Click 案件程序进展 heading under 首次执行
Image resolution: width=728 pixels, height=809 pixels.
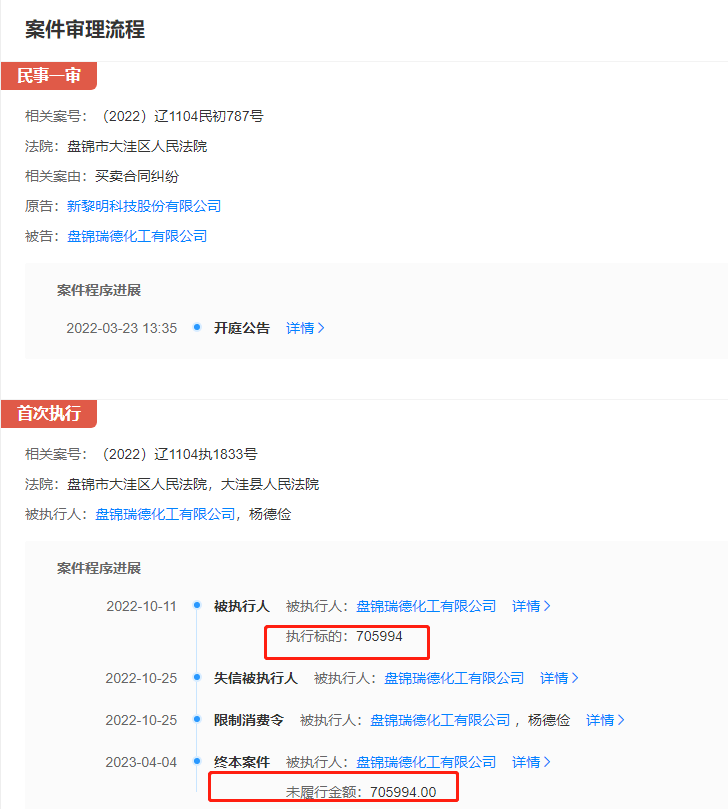coord(99,569)
